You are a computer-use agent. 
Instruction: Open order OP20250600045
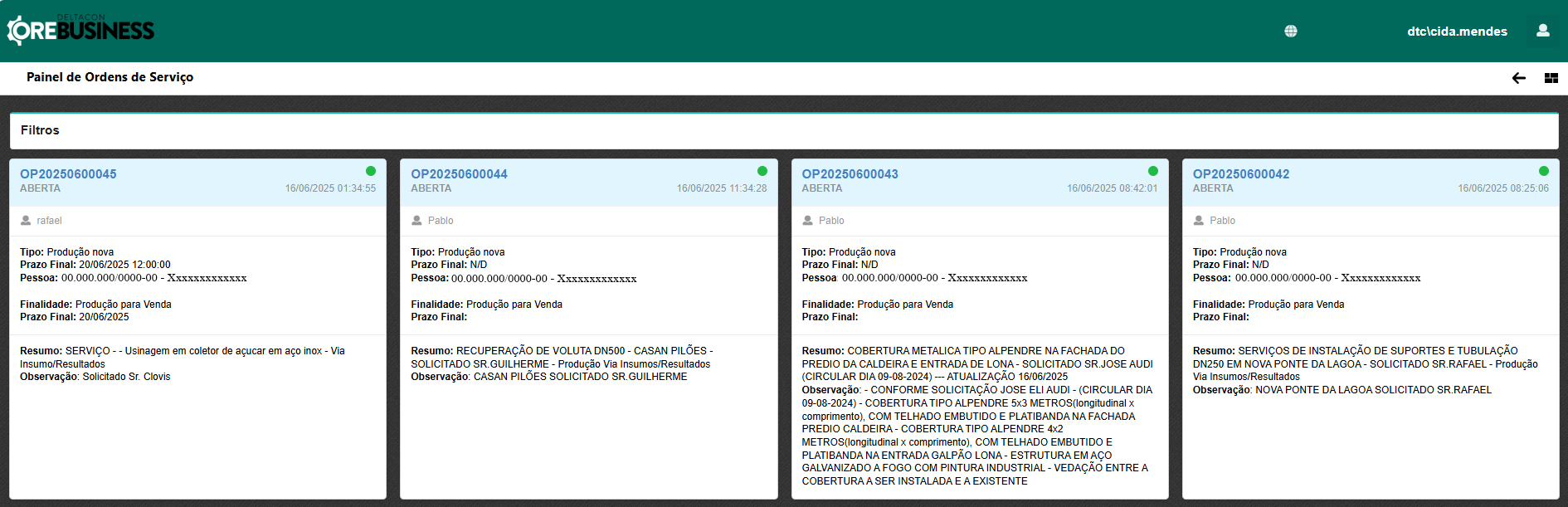point(68,174)
